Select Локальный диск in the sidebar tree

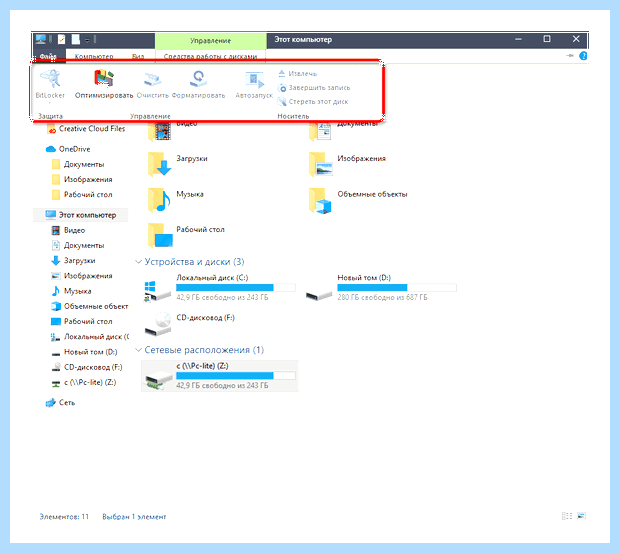click(90, 337)
